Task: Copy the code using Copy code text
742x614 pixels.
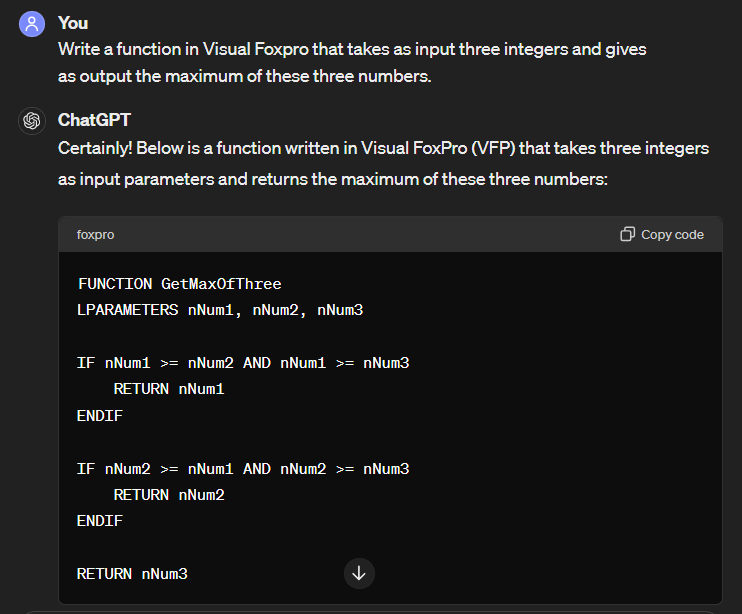Action: coord(672,235)
